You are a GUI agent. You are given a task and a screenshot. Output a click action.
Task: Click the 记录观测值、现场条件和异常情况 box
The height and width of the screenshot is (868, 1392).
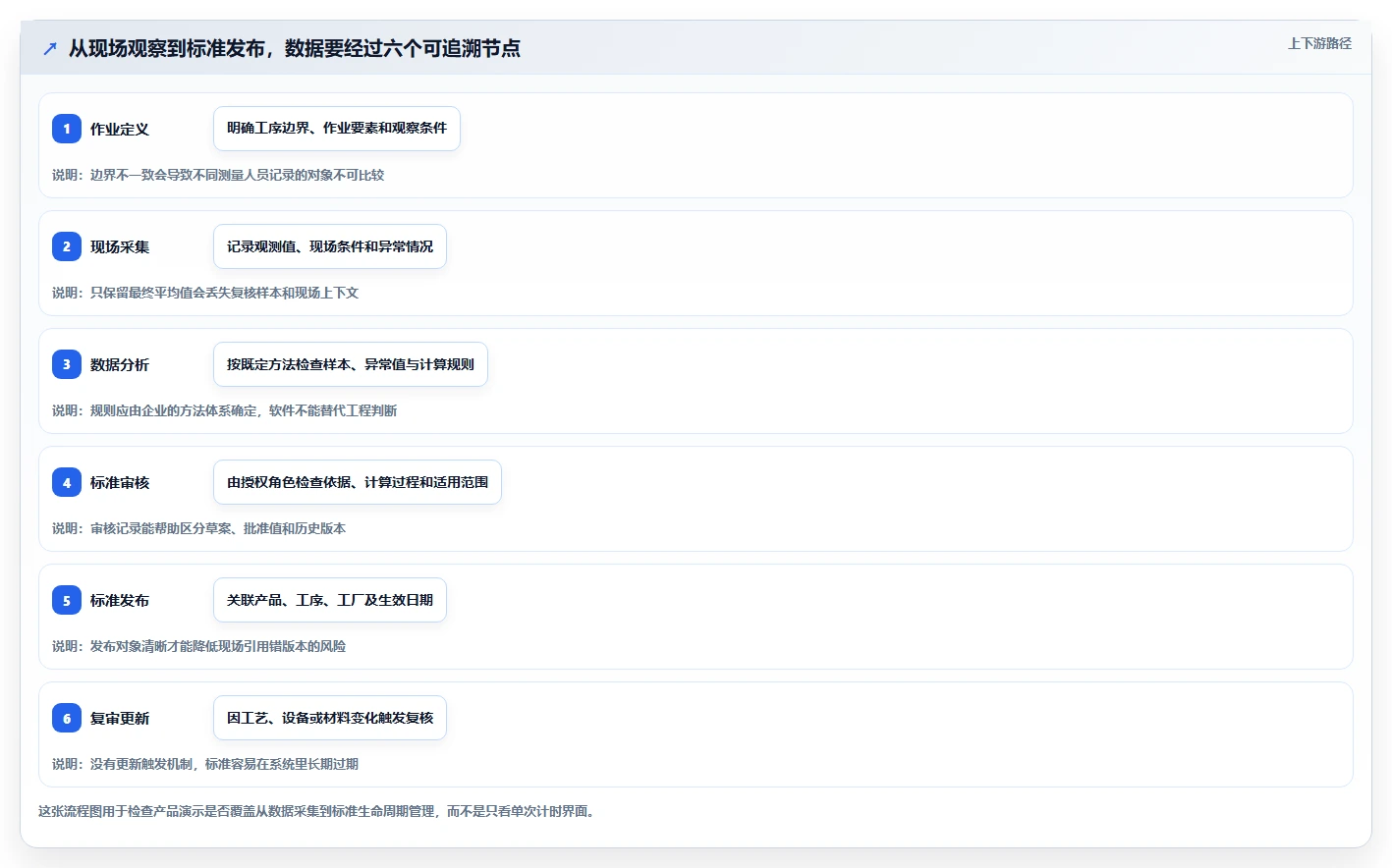pos(330,246)
